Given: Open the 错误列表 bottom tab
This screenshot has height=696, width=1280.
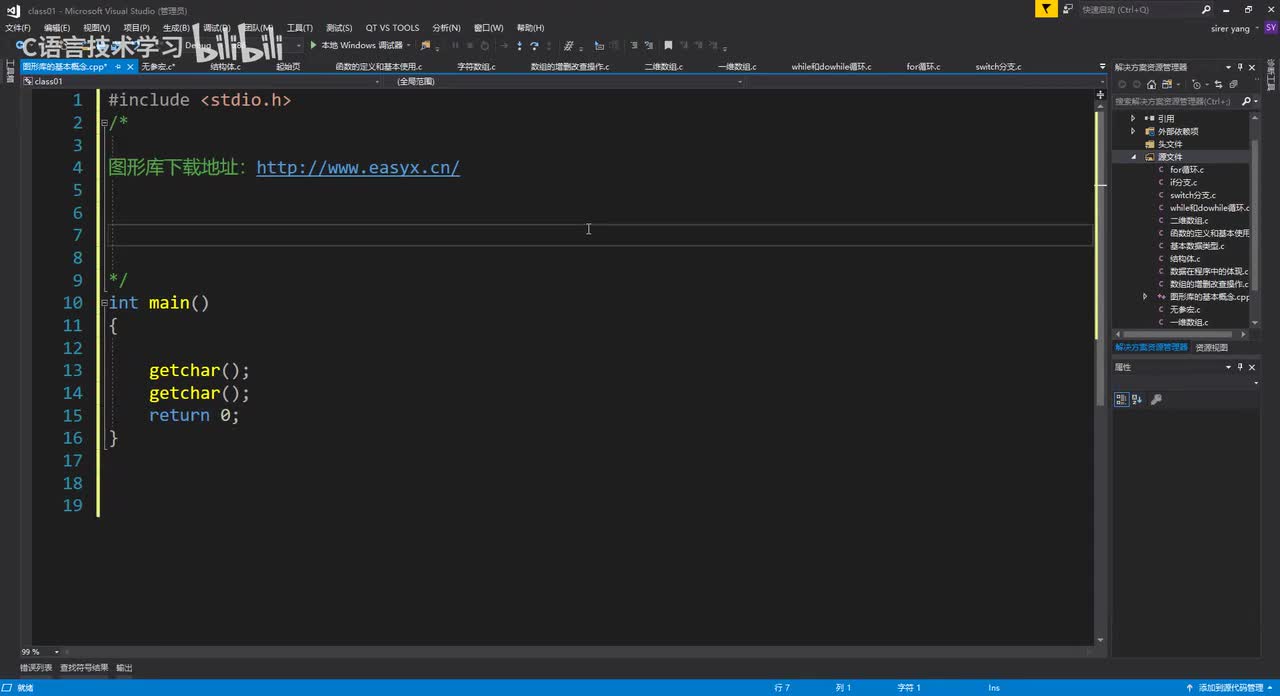Looking at the screenshot, I should pyautogui.click(x=36, y=667).
